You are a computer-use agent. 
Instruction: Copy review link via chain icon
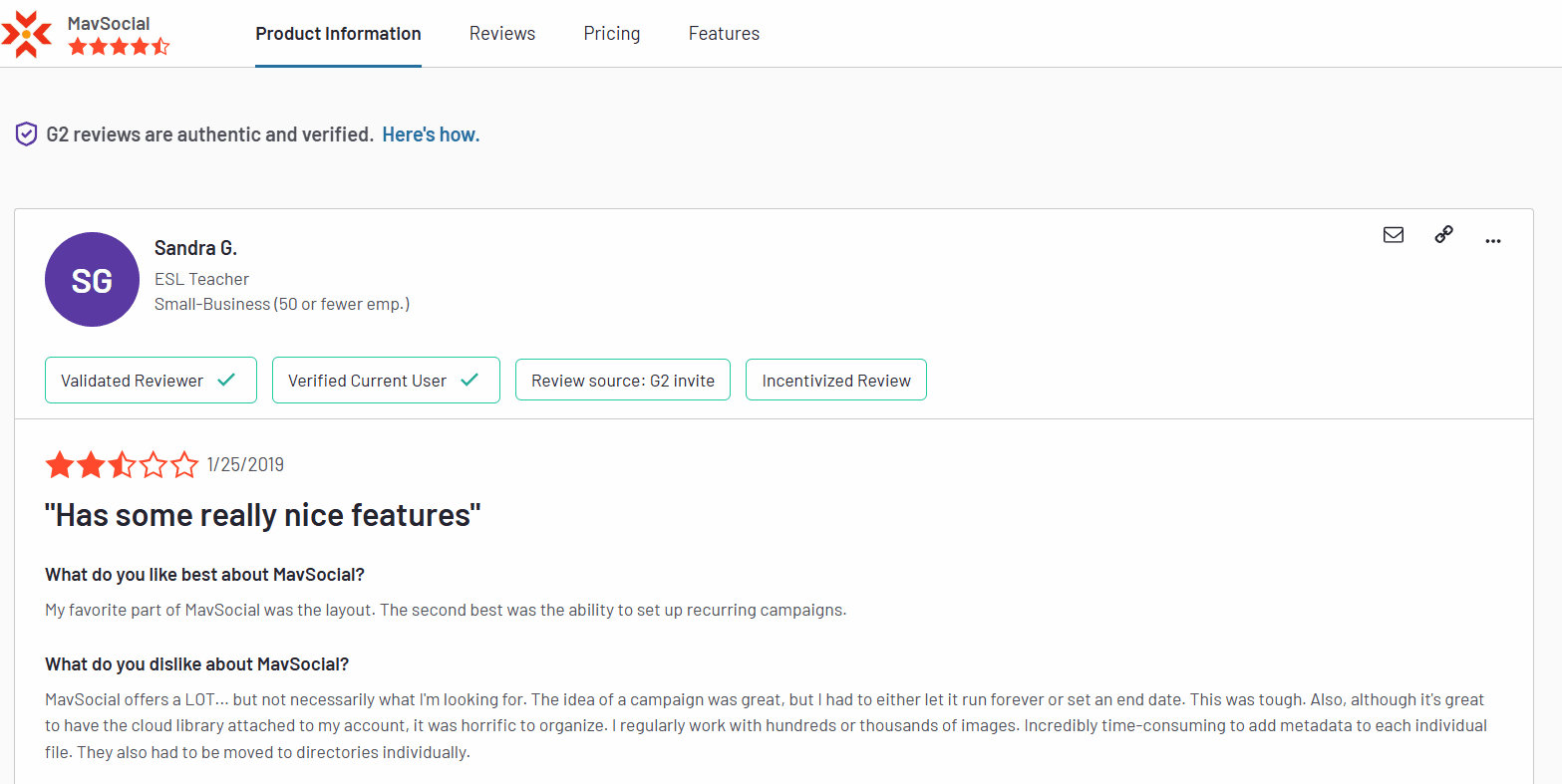tap(1443, 235)
